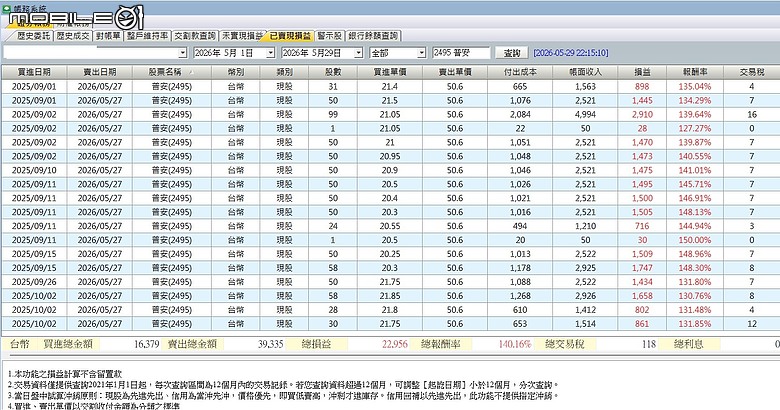Image resolution: width=780 pixels, height=410 pixels.
Task: Click the 帳面收入 column header
Action: coord(585,72)
